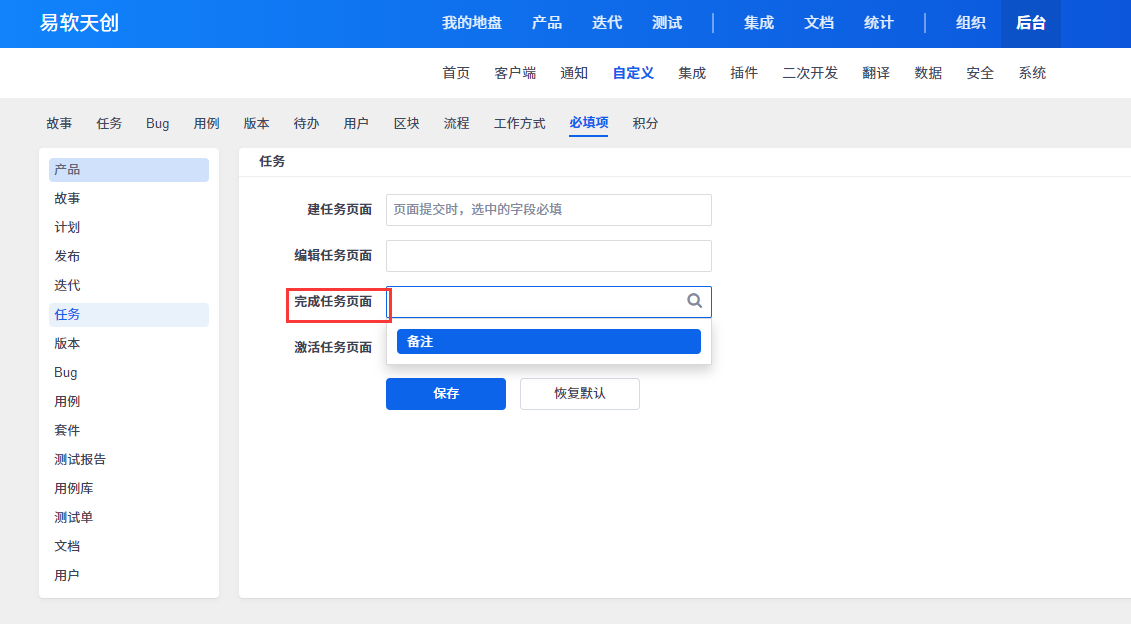Select 发布 in the left sidebar
1131x624 pixels.
67,257
